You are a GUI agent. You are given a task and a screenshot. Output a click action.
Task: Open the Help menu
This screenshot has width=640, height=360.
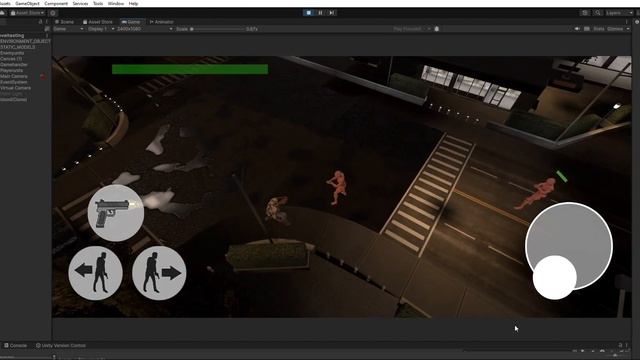coord(133,3)
